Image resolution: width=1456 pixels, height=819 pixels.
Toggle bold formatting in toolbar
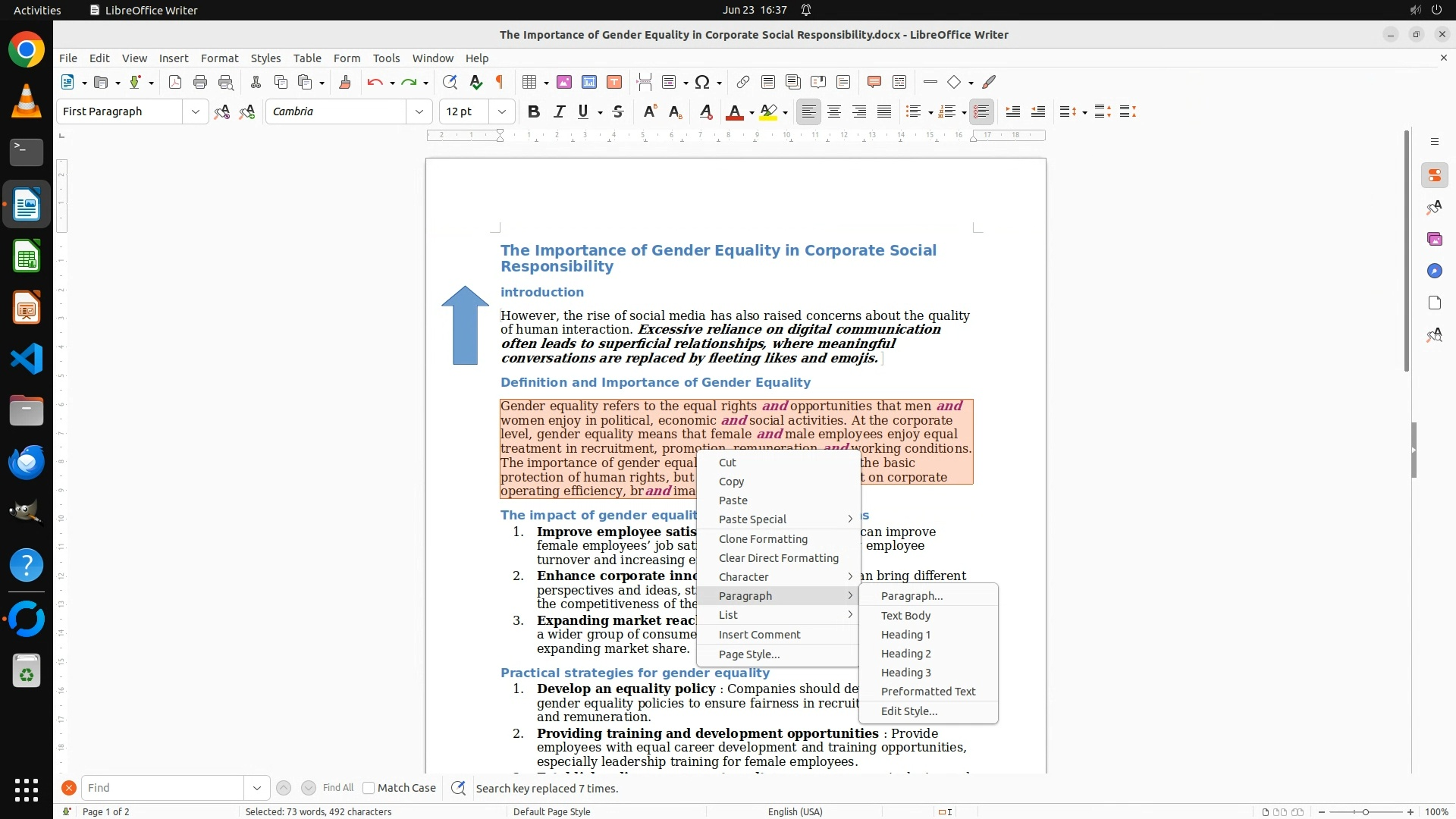pyautogui.click(x=534, y=111)
